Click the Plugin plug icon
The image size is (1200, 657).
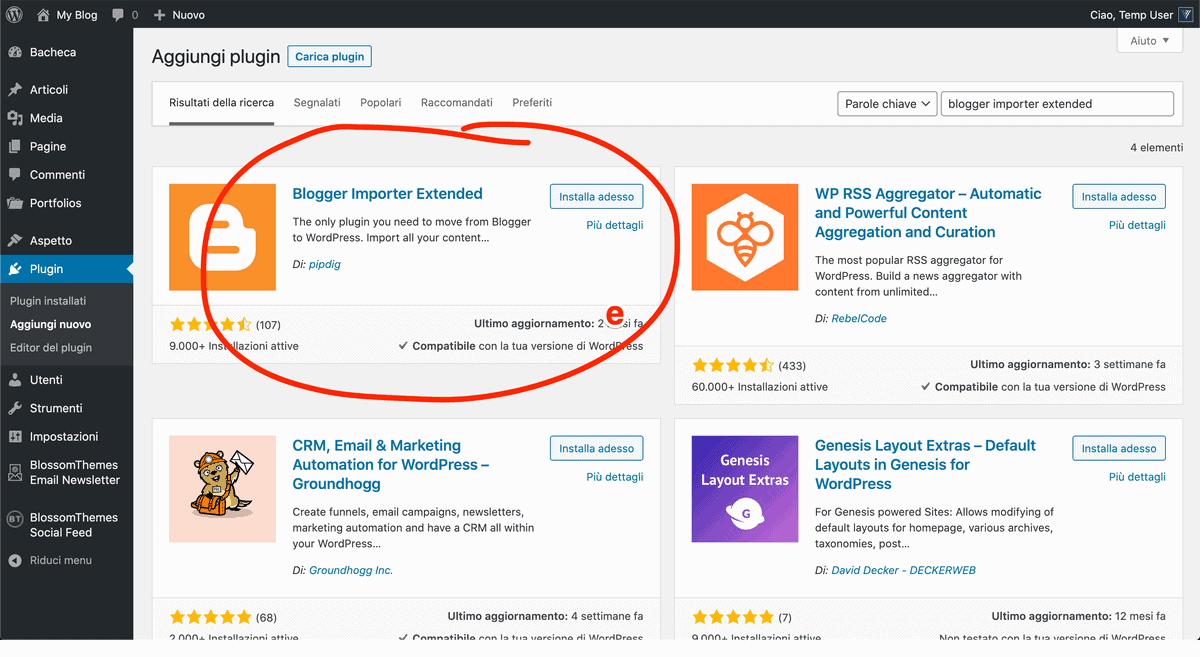(15, 269)
